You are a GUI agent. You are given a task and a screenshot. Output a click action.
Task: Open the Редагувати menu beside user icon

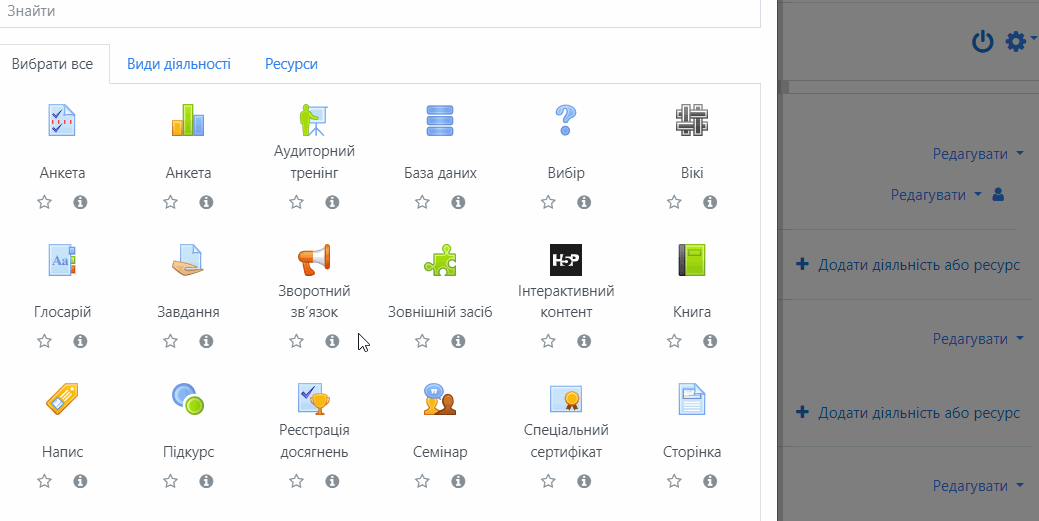click(x=936, y=195)
